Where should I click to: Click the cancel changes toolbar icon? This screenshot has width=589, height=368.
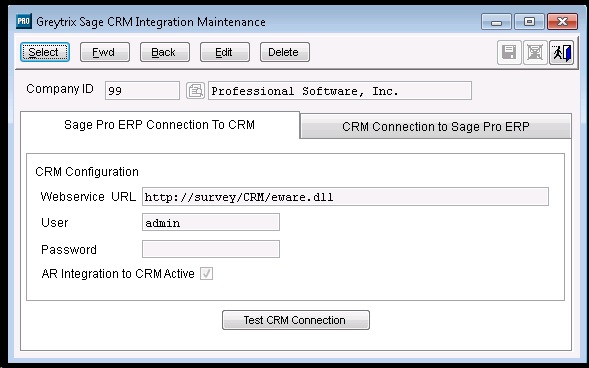tap(535, 53)
